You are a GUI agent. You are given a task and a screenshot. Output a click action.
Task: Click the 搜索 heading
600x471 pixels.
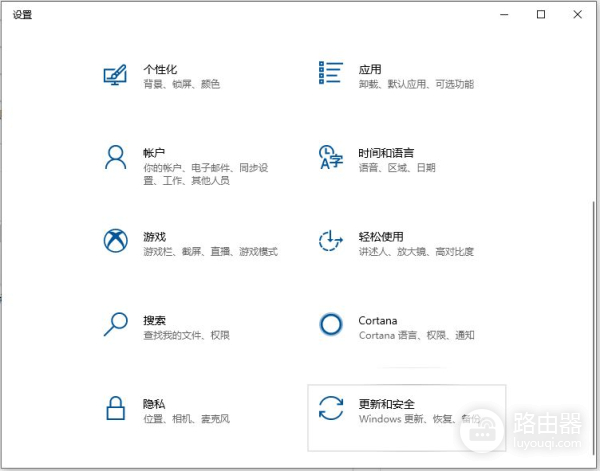pos(154,320)
